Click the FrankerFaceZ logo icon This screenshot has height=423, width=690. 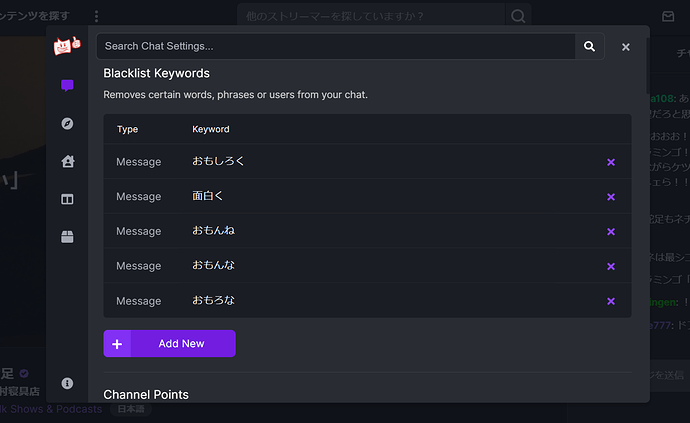pyautogui.click(x=67, y=46)
